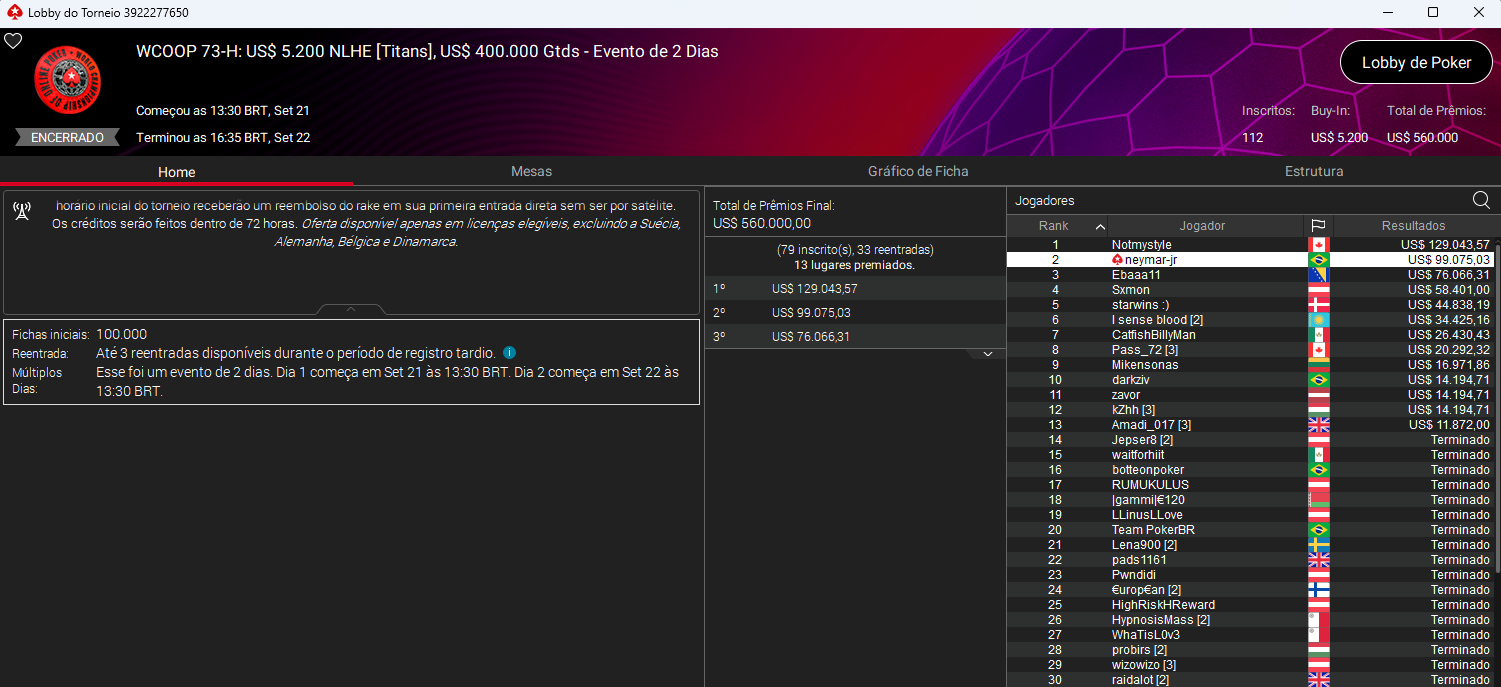
Task: Click flag next to €urop€an [2]
Action: pos(1318,590)
